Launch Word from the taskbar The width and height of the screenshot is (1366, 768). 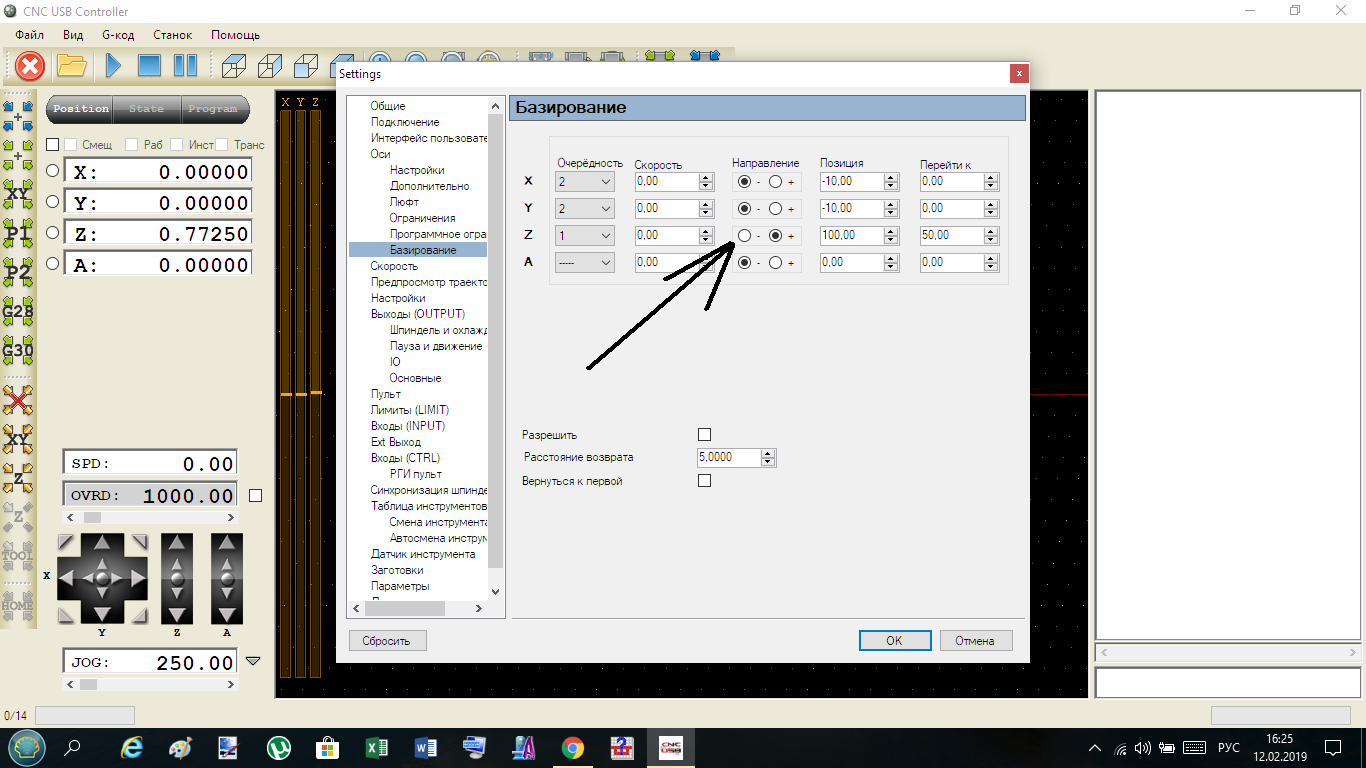point(425,748)
